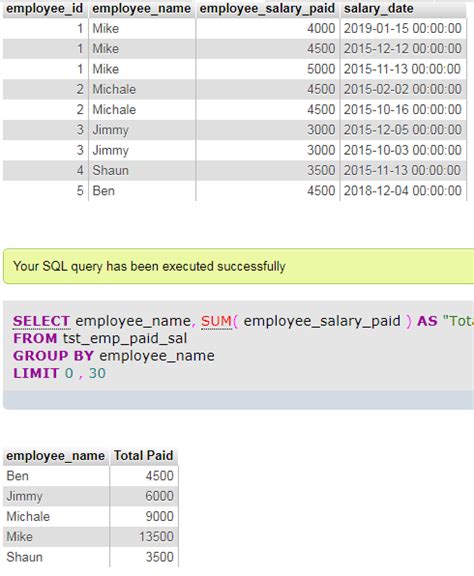
Task: Click the LIMIT keyword in the query
Action: tap(36, 373)
